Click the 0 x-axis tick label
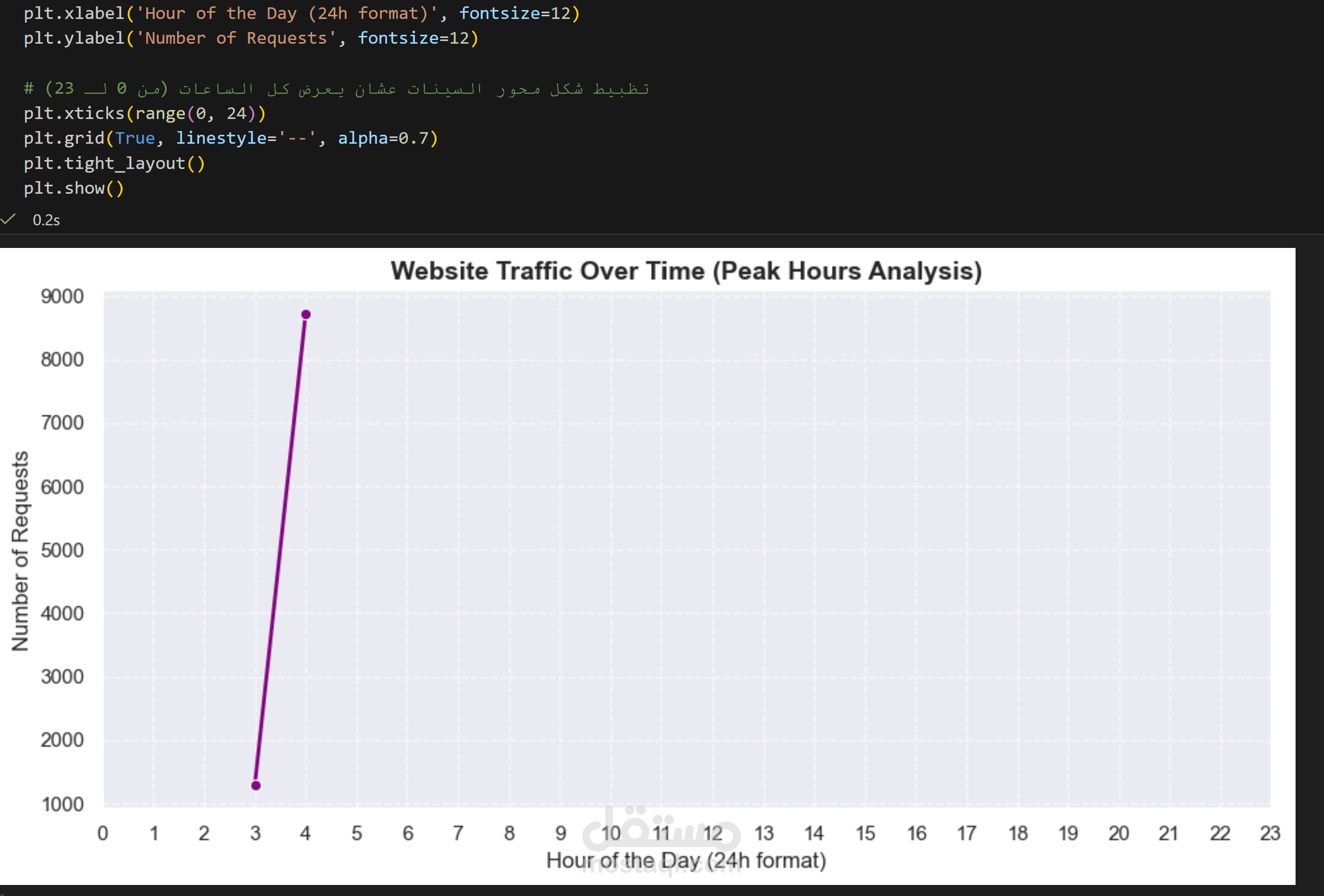This screenshot has width=1324, height=896. click(x=103, y=833)
